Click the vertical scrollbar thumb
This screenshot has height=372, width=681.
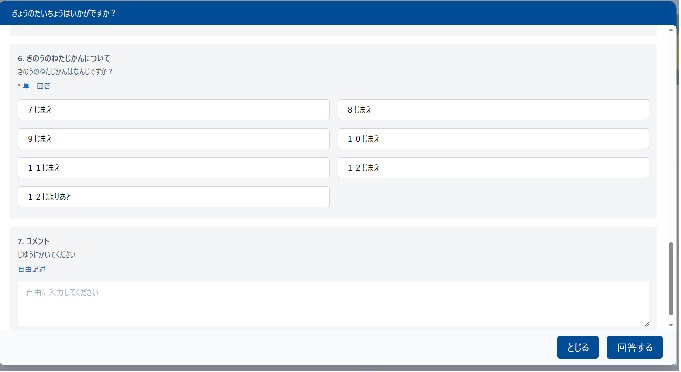point(671,279)
